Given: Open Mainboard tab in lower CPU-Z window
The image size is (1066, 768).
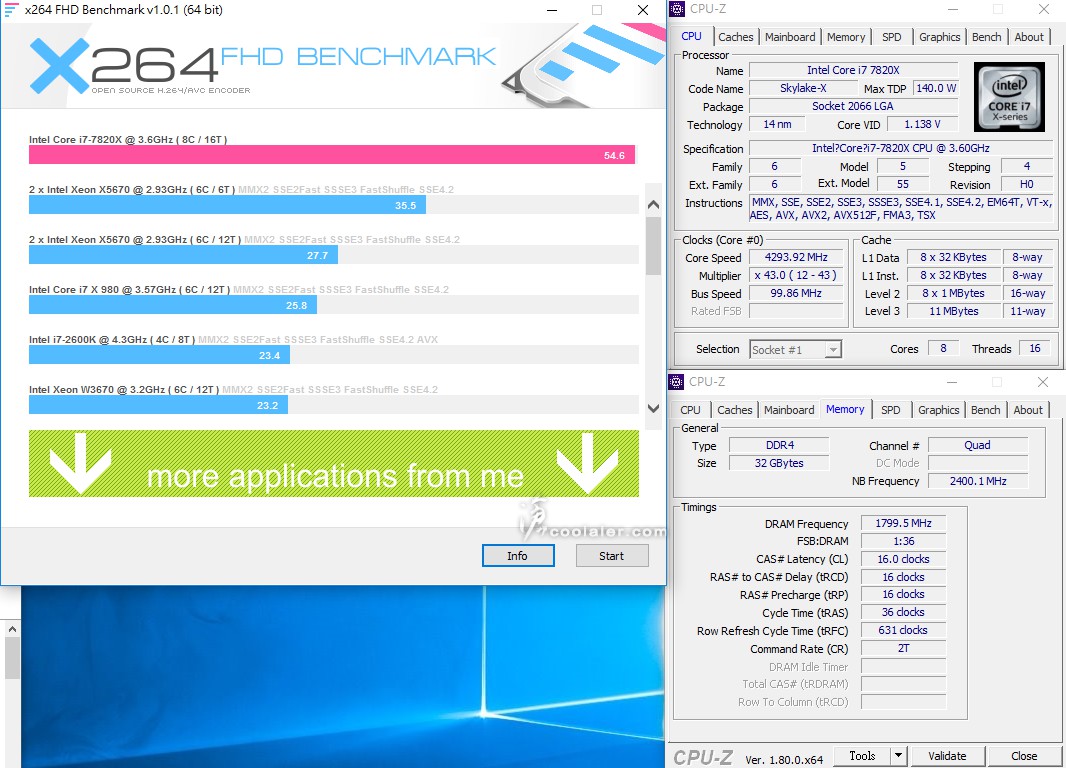Looking at the screenshot, I should (x=789, y=410).
